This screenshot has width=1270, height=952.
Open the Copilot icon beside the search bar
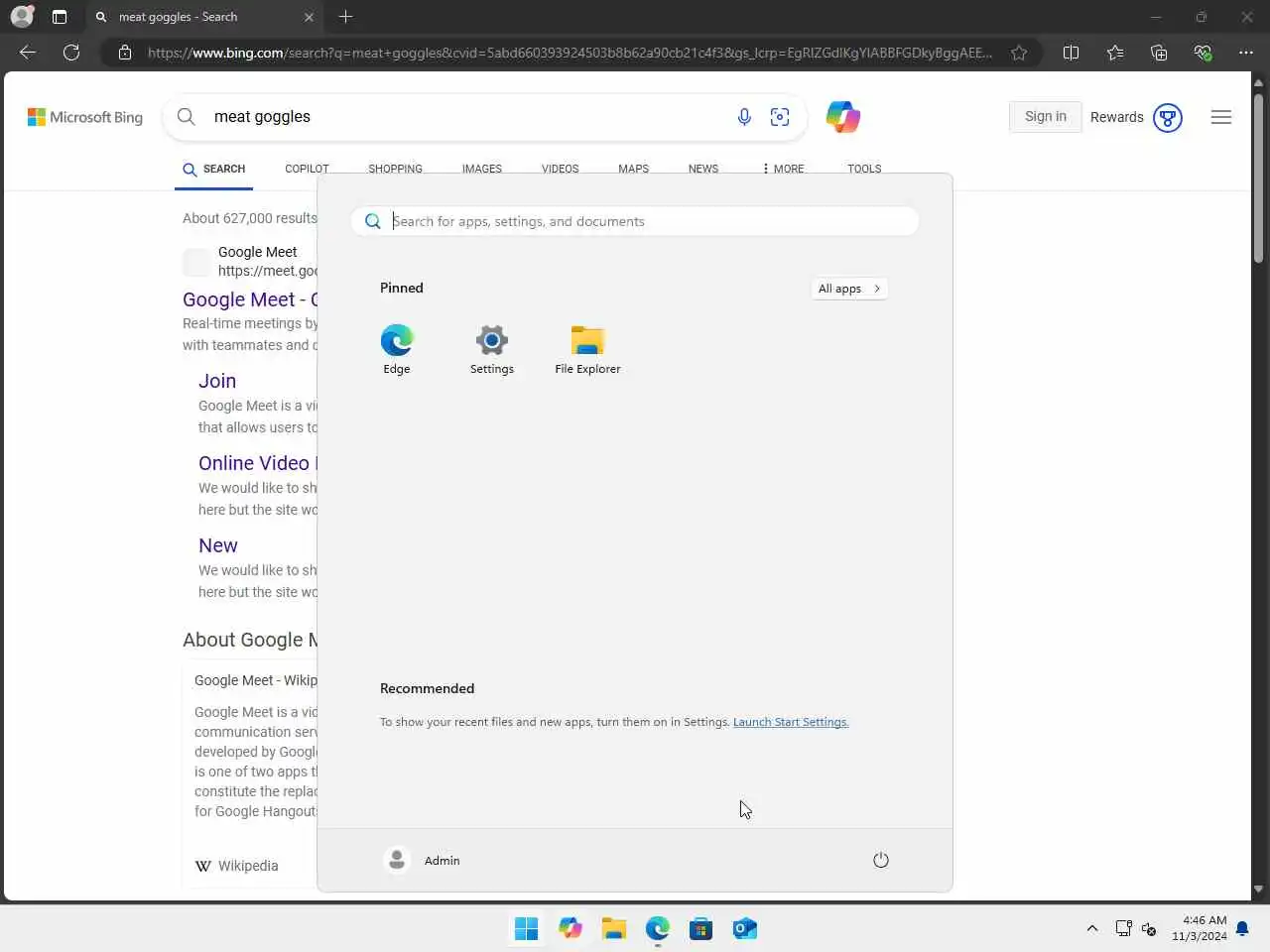[x=843, y=117]
